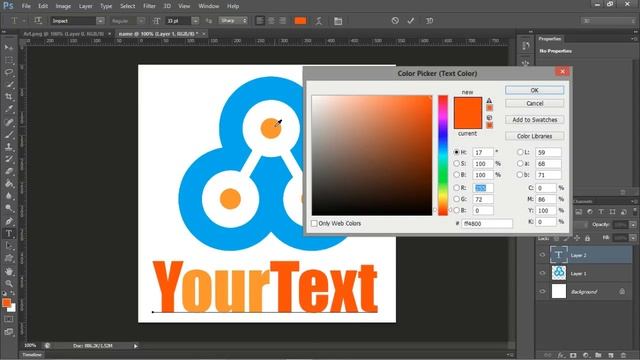
Task: Open the layer Opacity dropdown arrow
Action: (633, 225)
